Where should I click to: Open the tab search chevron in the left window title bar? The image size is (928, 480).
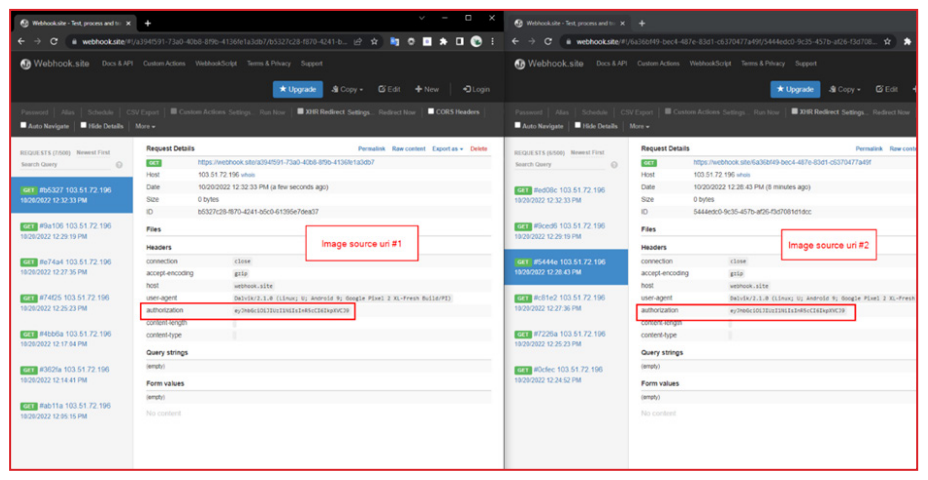pos(421,18)
